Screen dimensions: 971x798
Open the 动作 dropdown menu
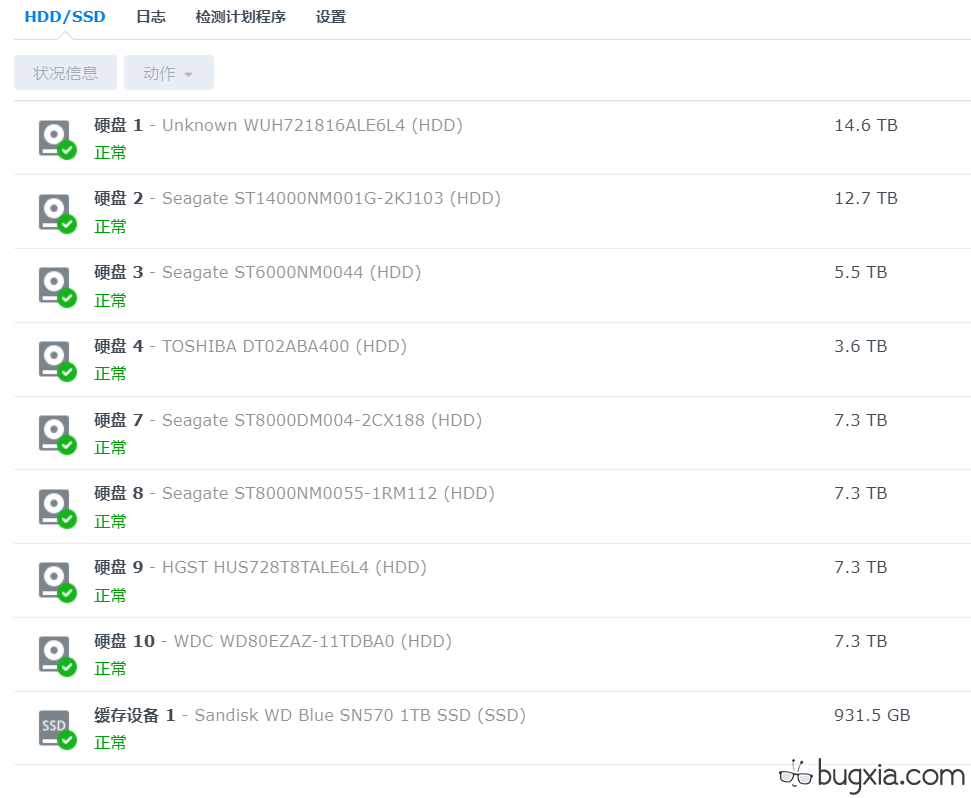pyautogui.click(x=168, y=72)
